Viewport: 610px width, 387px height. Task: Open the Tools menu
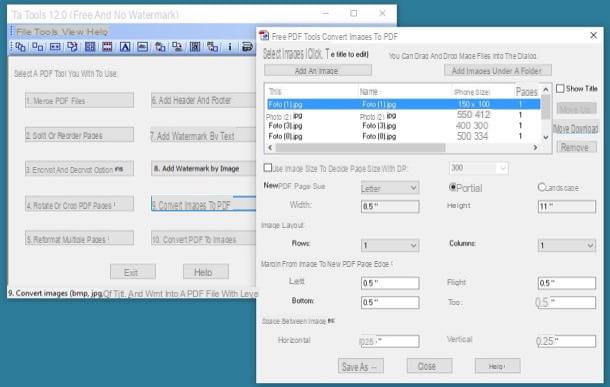45,32
